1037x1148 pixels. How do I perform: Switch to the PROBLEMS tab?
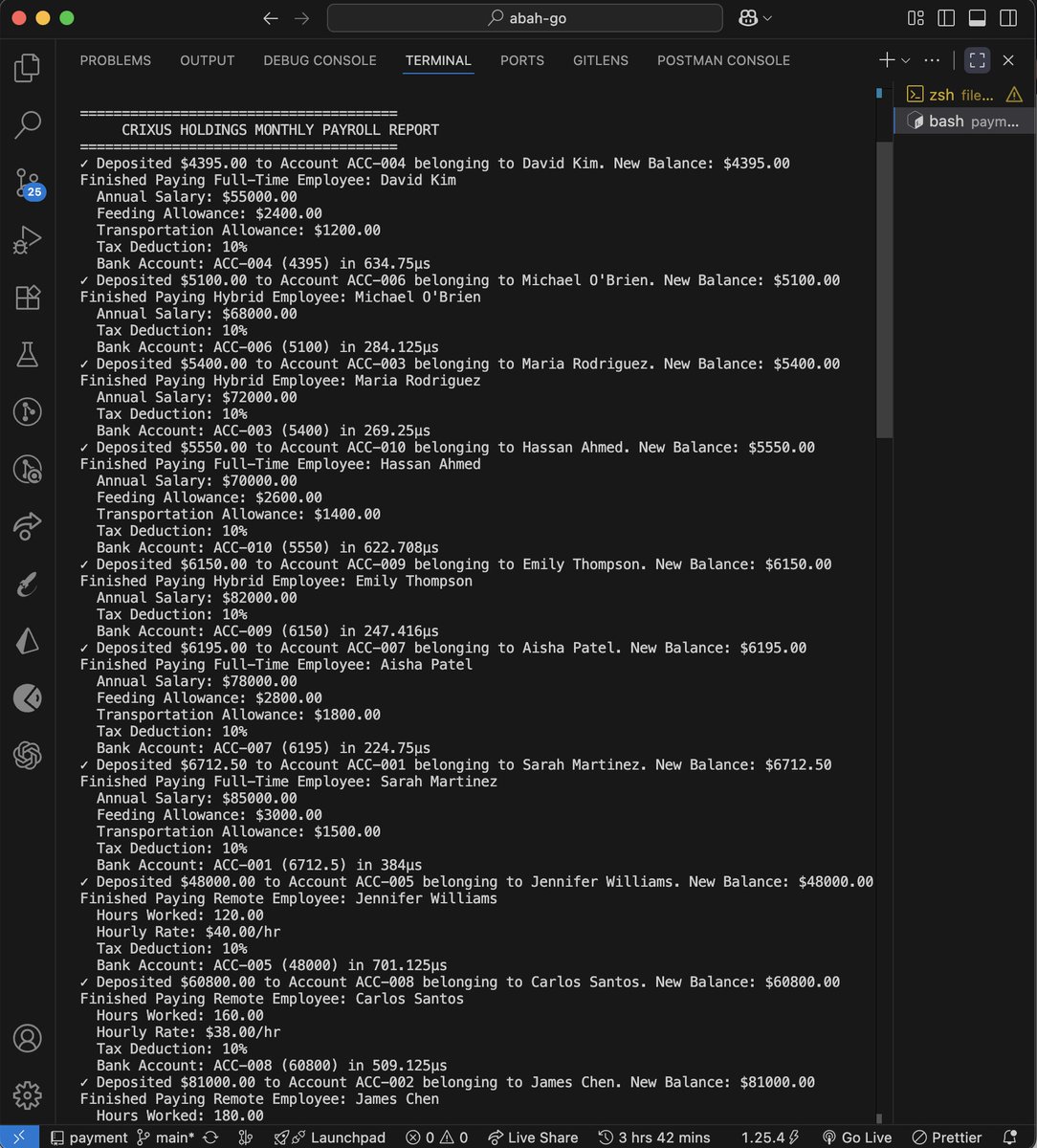115,60
